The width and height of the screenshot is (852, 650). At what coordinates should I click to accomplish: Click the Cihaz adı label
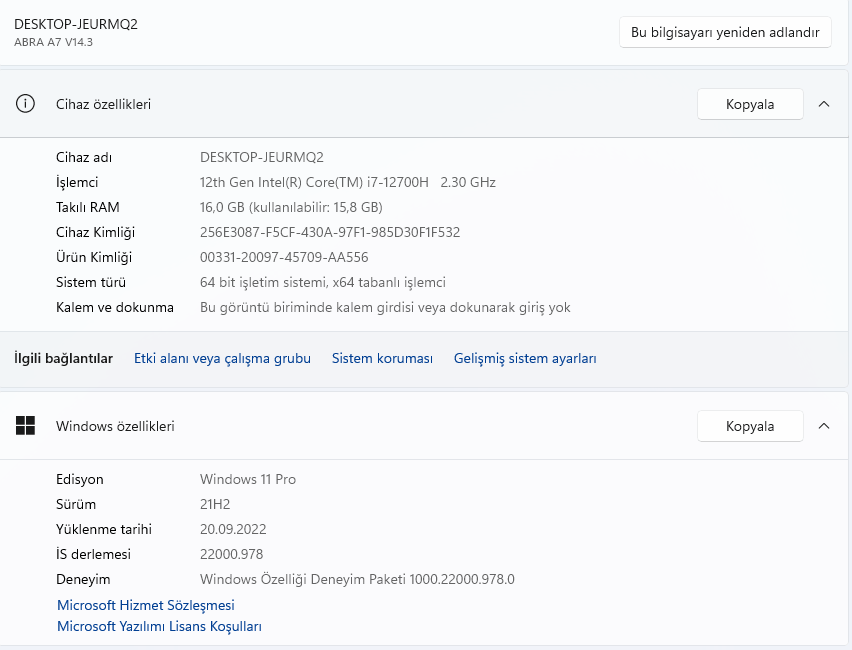(x=84, y=157)
